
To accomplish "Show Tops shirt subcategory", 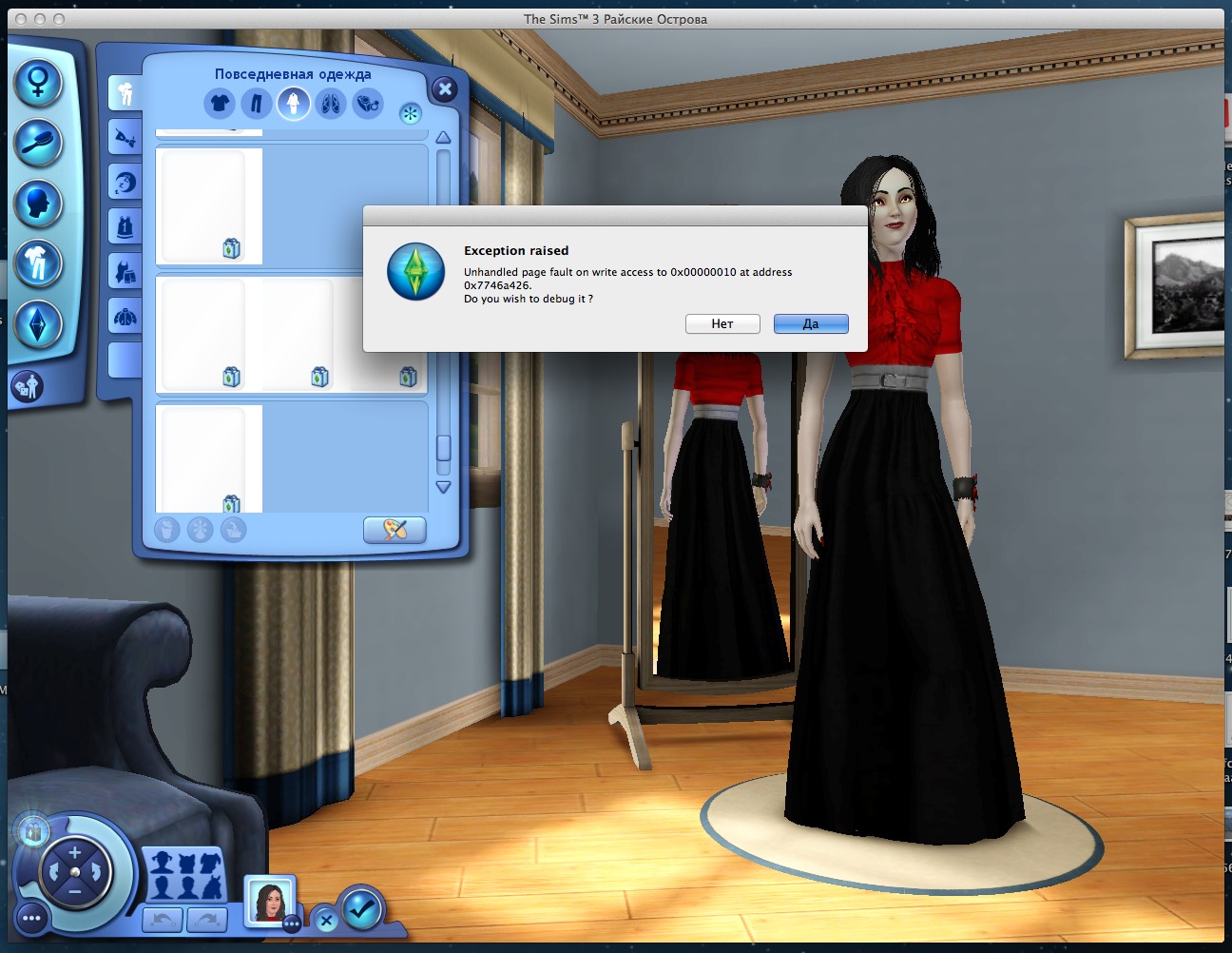I will coord(219,103).
